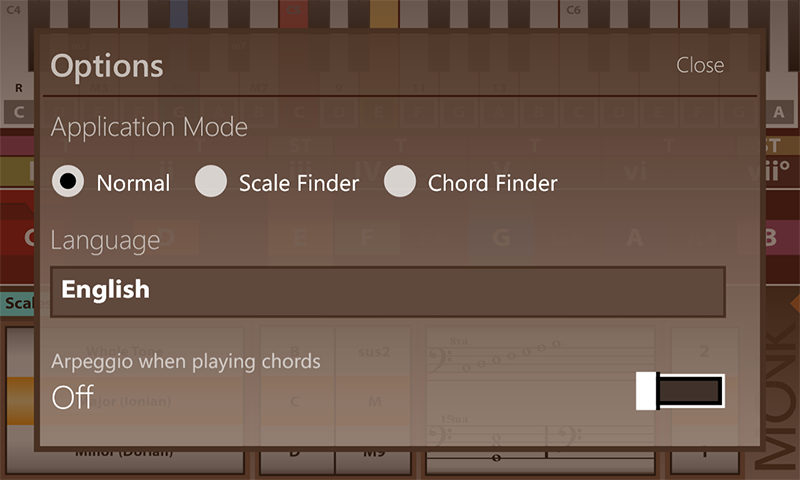Tap the red B note button

769,238
